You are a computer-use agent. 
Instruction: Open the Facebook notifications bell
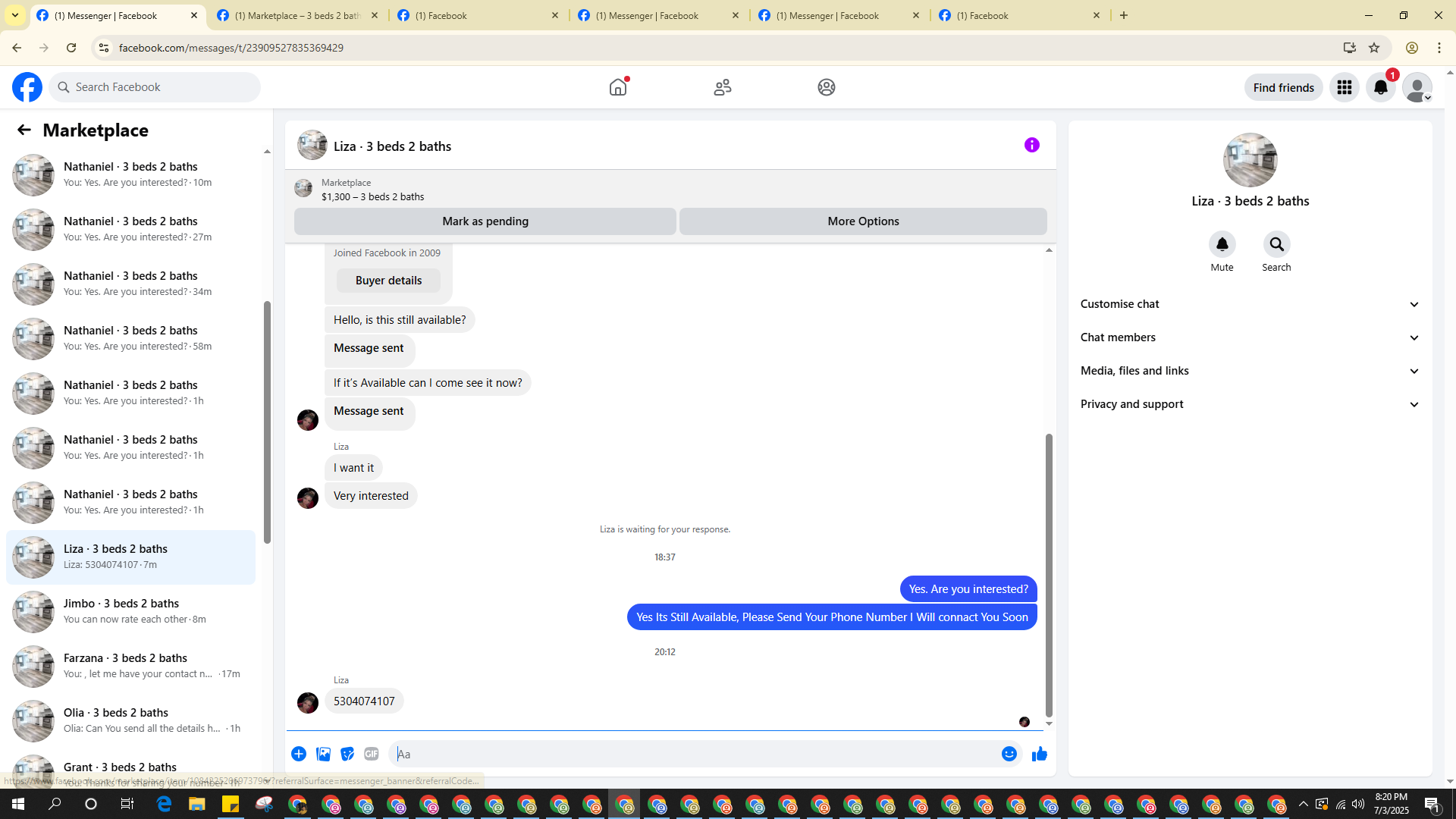[x=1380, y=88]
